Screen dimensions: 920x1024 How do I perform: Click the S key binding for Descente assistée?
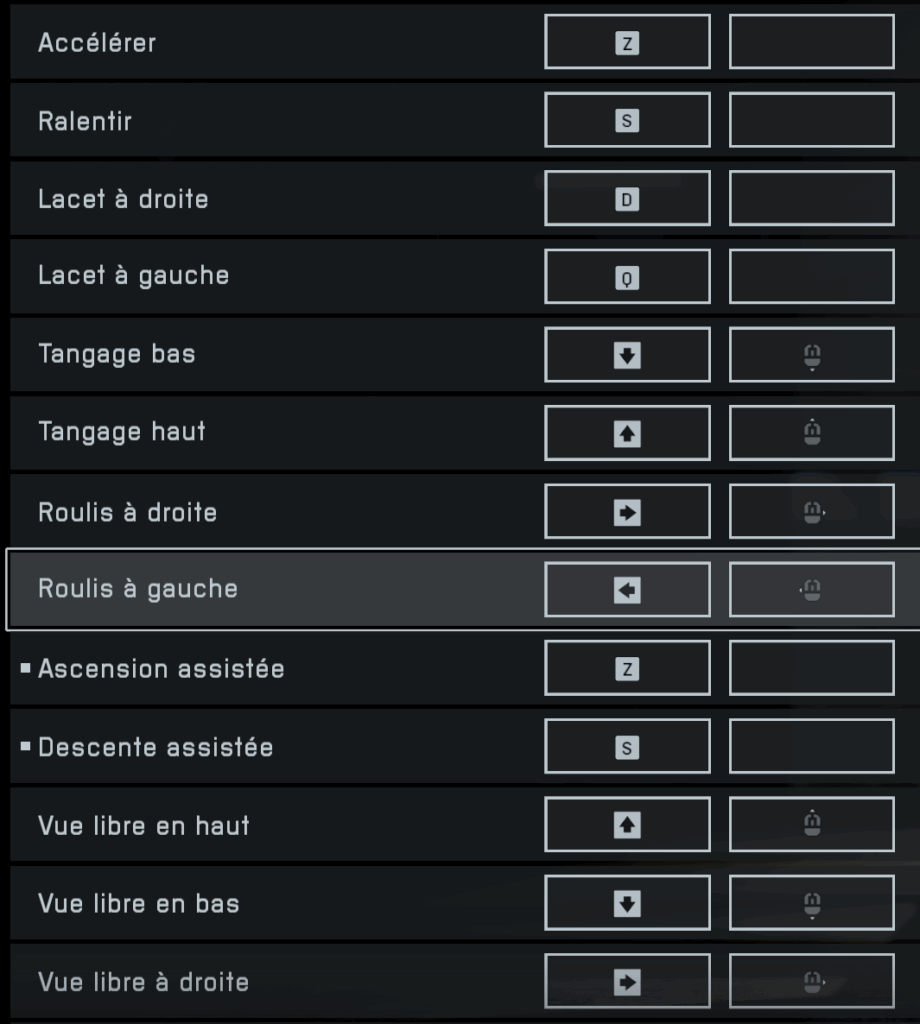627,747
